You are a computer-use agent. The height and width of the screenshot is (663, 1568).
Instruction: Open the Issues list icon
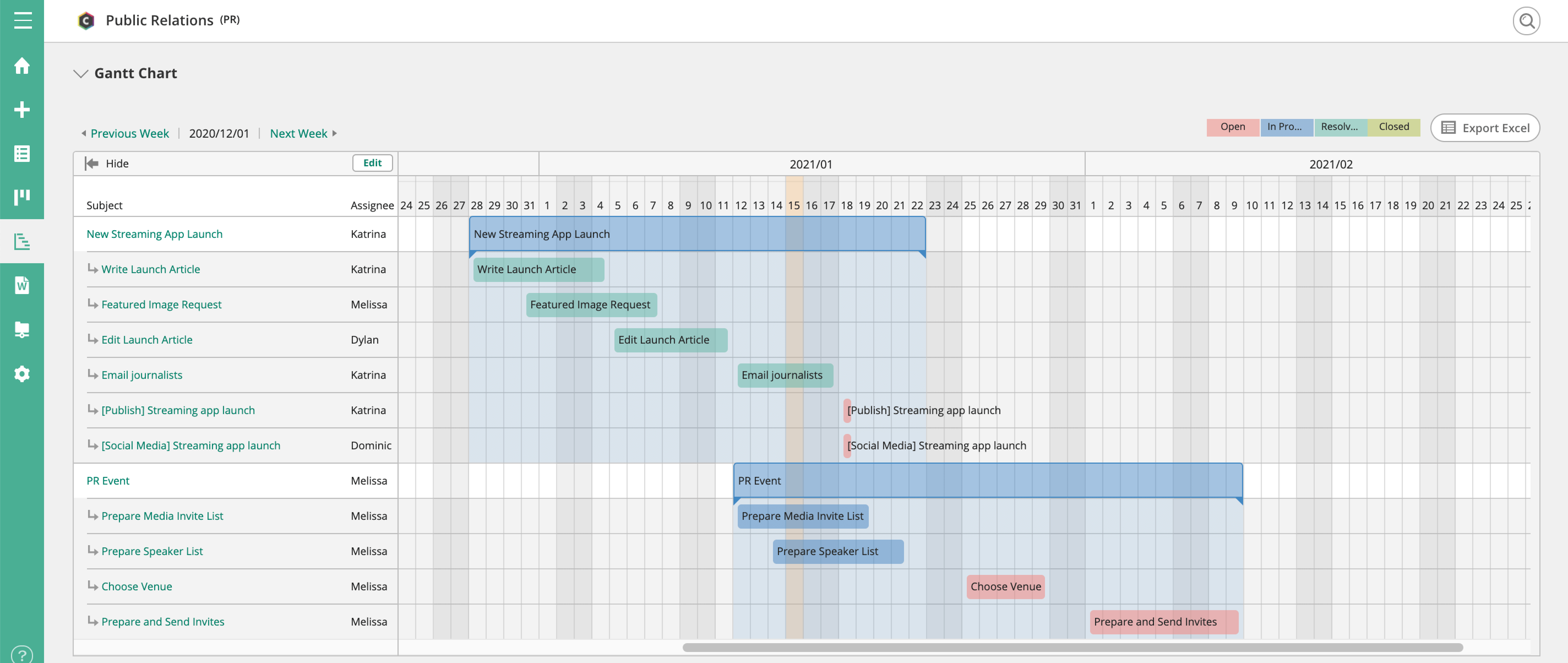click(x=22, y=153)
